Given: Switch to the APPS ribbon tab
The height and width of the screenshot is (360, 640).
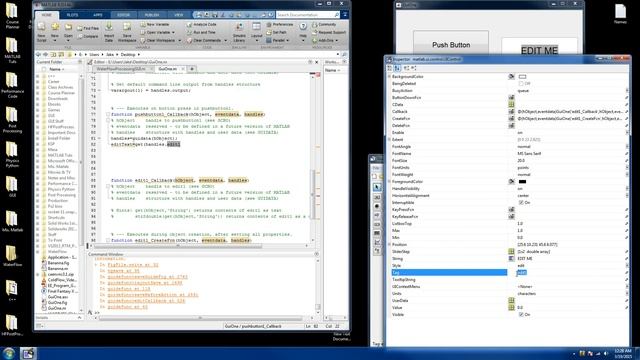Looking at the screenshot, I should [98, 15].
